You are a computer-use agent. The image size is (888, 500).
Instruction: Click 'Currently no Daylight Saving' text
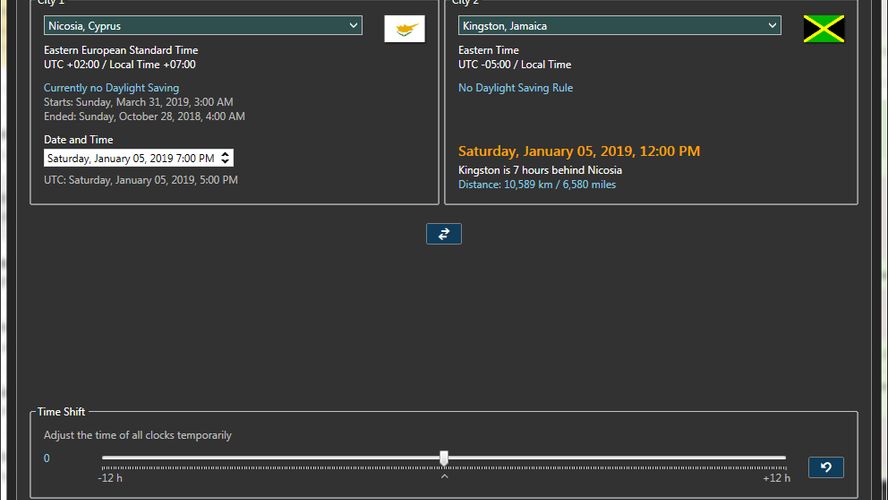coord(112,88)
